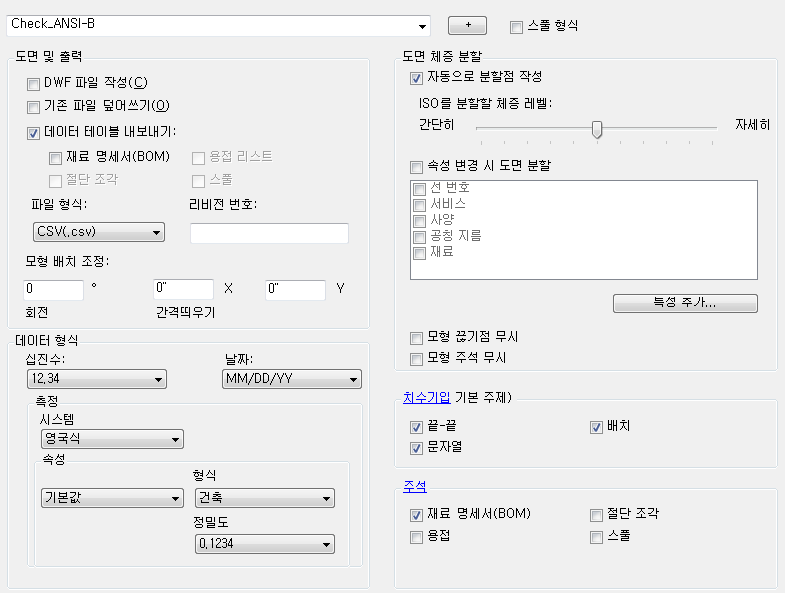Click the 특성 추가... button
Image resolution: width=785 pixels, height=593 pixels.
coord(685,302)
